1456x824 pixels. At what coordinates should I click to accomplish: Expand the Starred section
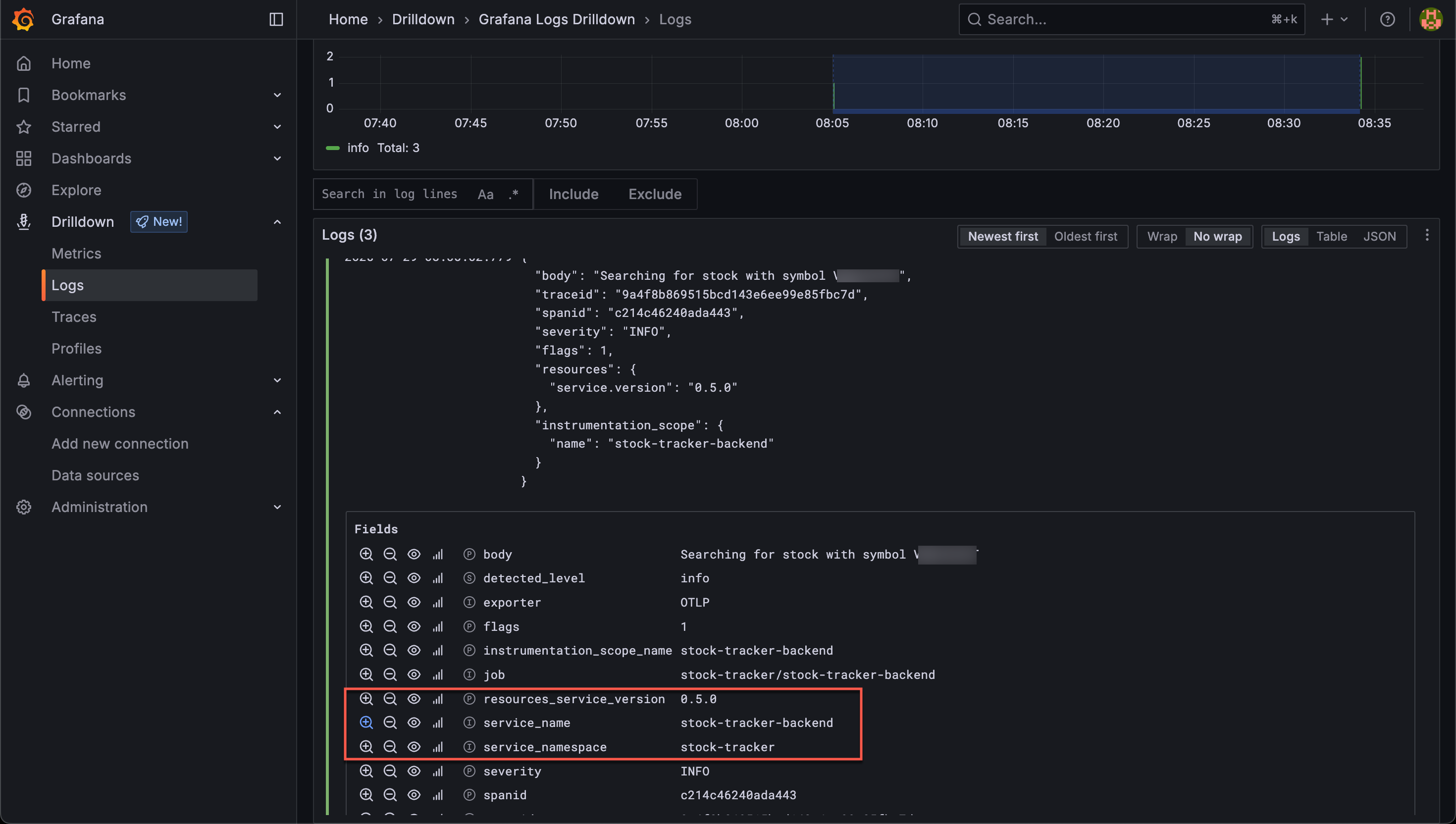[x=277, y=127]
